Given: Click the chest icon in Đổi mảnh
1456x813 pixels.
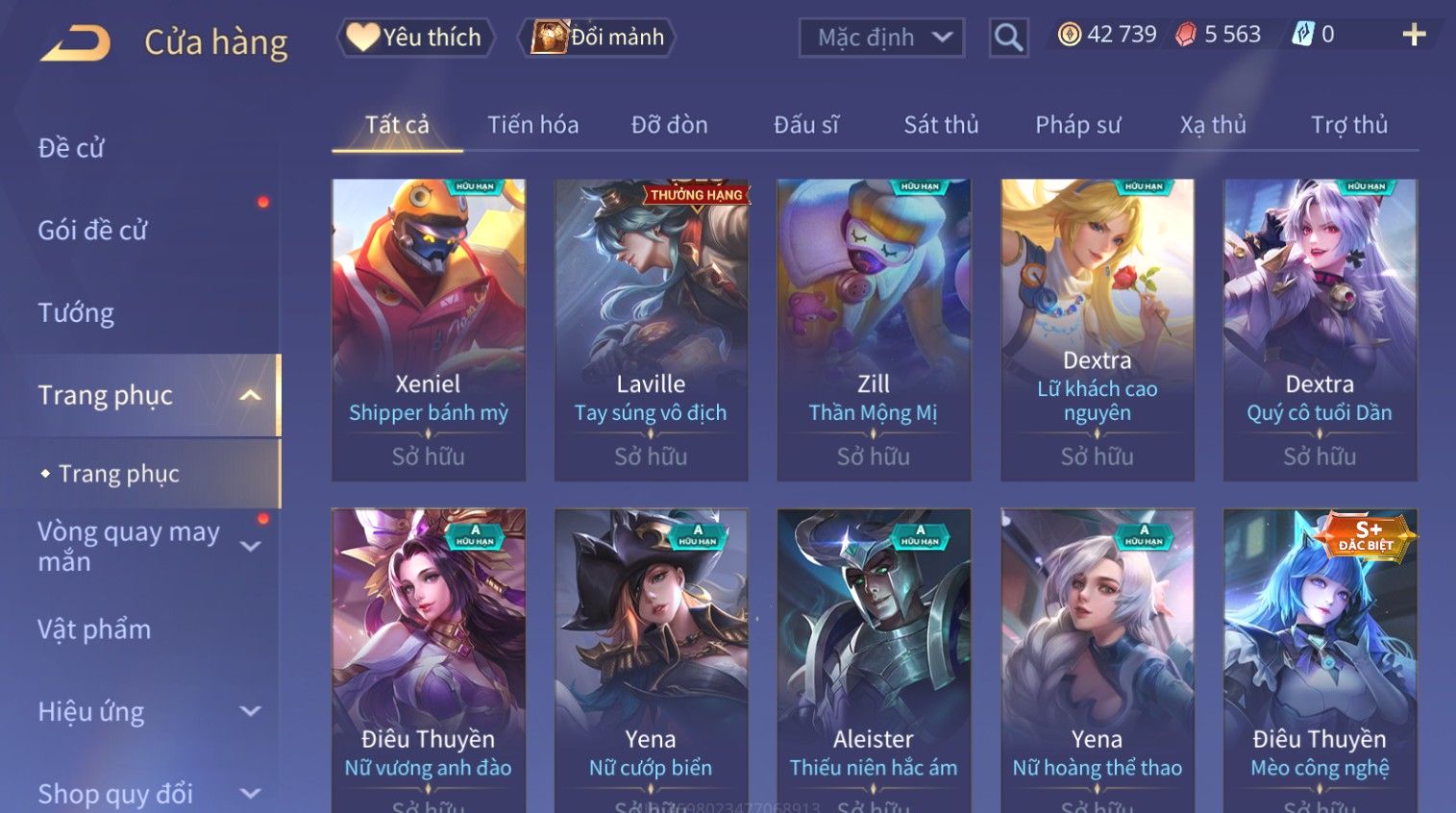Looking at the screenshot, I should tap(549, 37).
